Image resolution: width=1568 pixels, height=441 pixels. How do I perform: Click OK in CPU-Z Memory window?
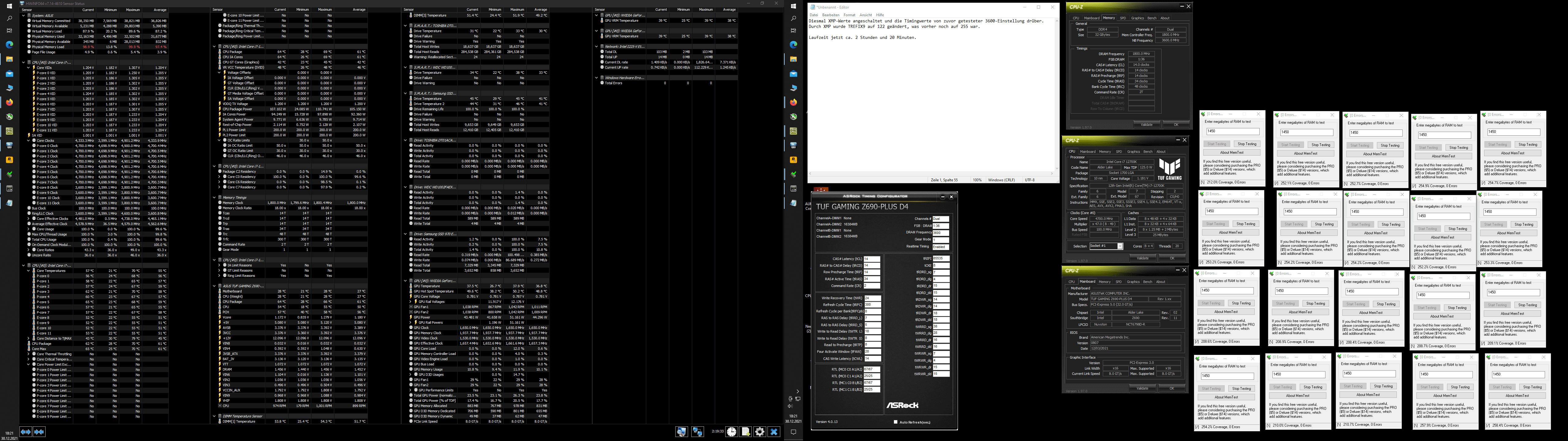(1176, 124)
